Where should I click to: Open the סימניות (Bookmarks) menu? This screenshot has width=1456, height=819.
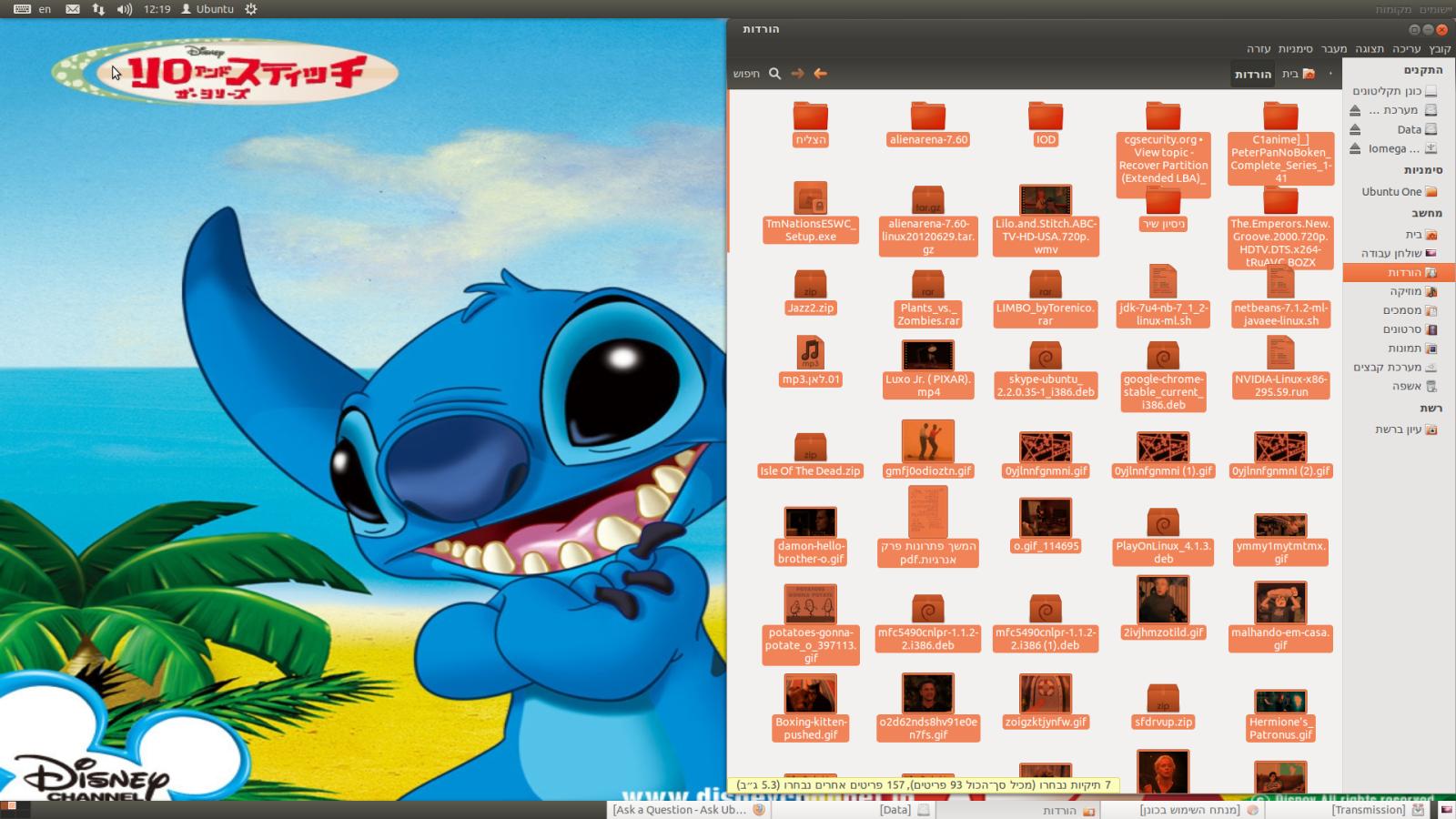point(1296,49)
